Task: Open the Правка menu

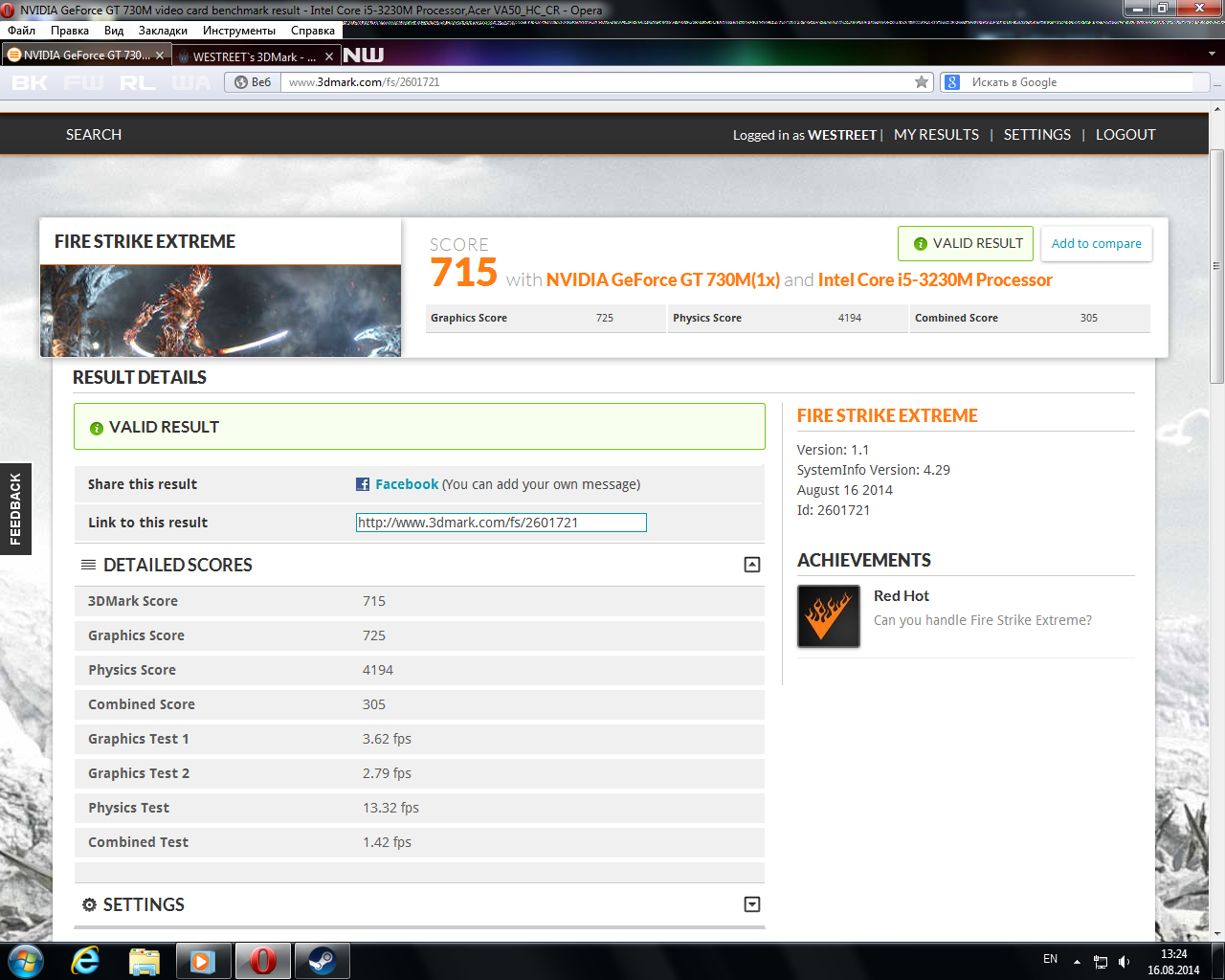Action: [70, 31]
